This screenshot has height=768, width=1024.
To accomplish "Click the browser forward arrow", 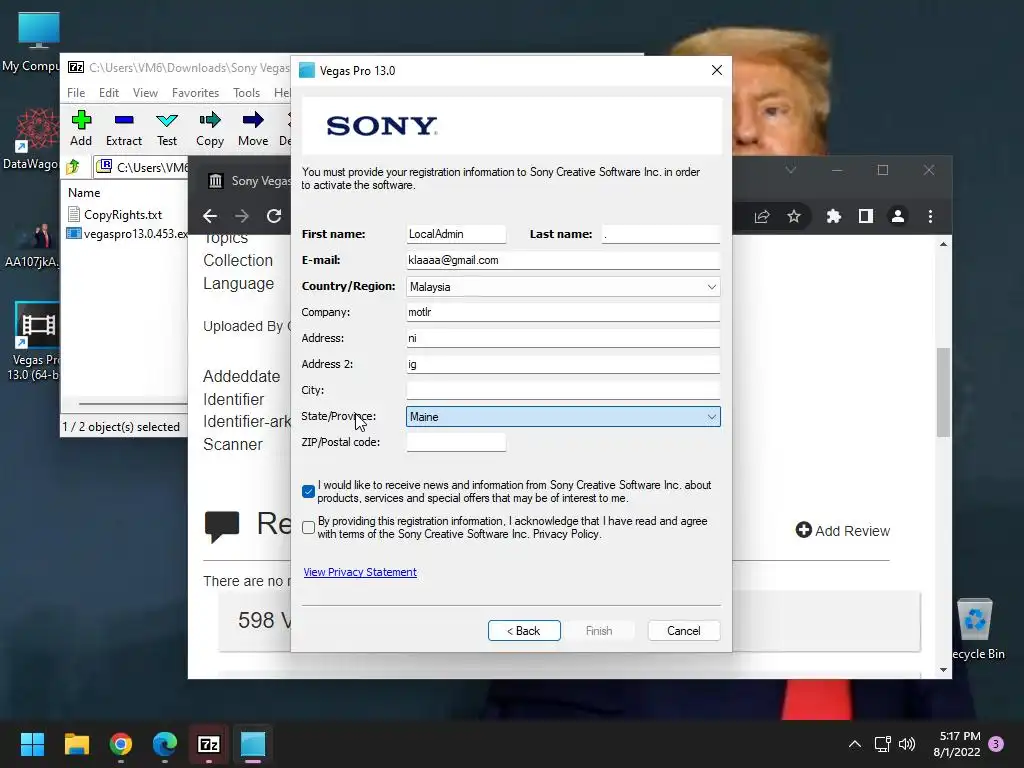I will (x=242, y=216).
